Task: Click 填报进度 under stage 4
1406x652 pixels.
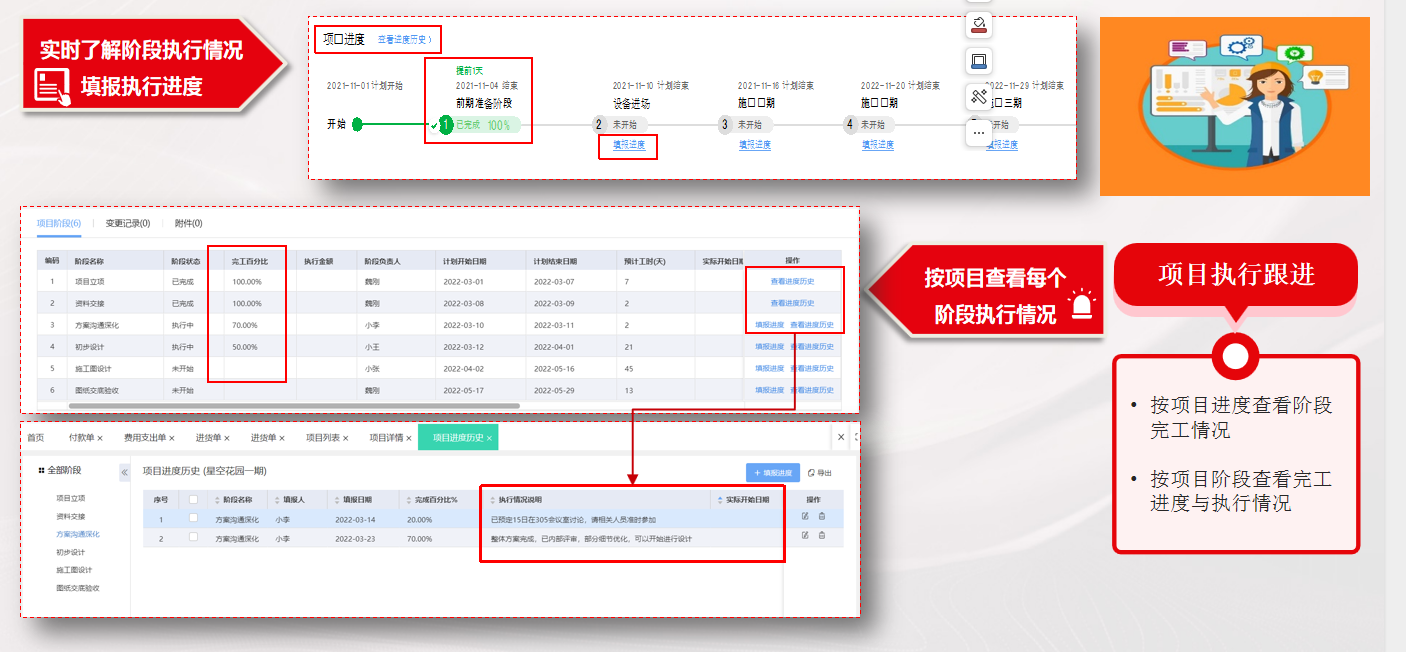Action: [878, 145]
